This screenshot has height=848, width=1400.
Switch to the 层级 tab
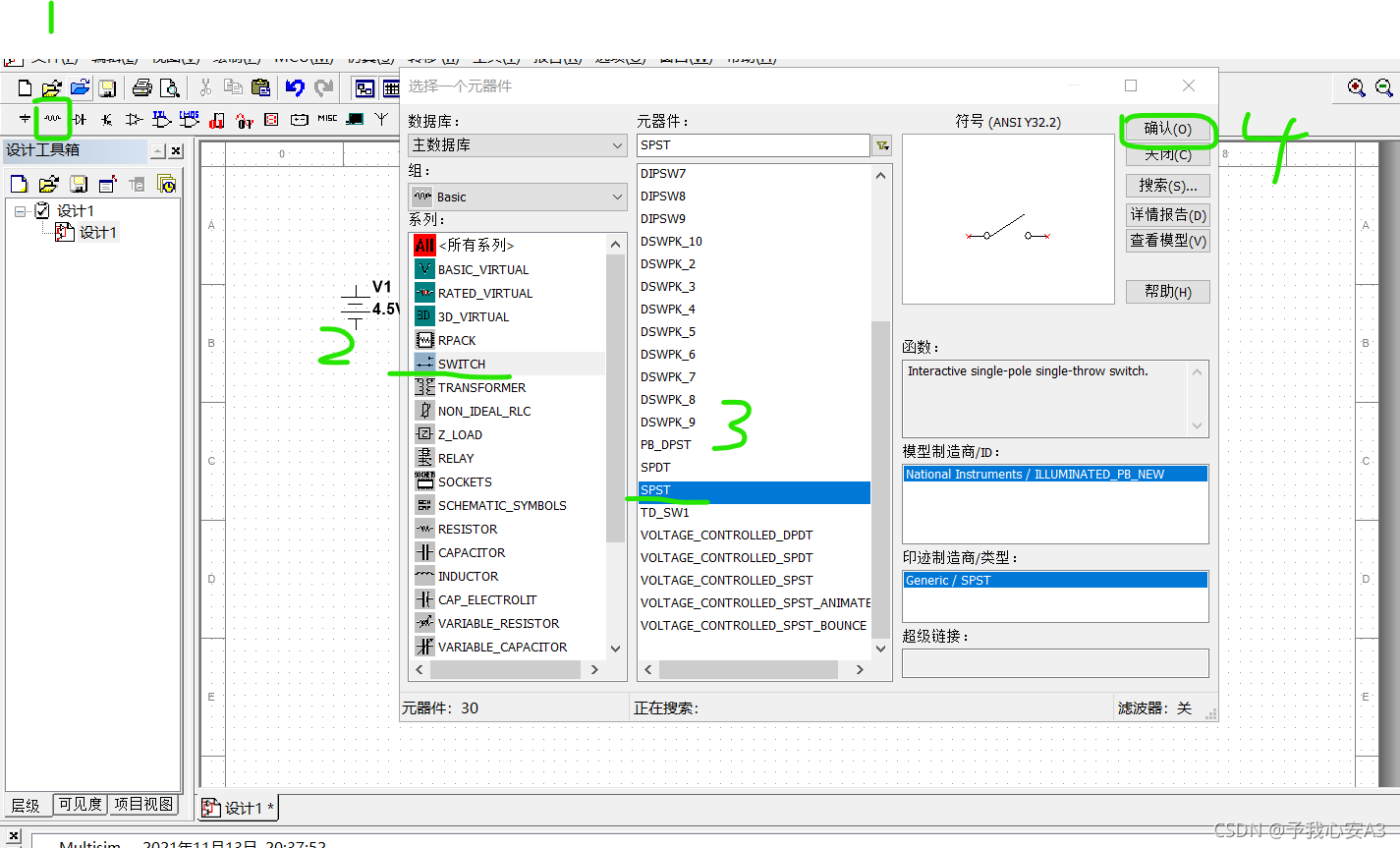pyautogui.click(x=27, y=805)
